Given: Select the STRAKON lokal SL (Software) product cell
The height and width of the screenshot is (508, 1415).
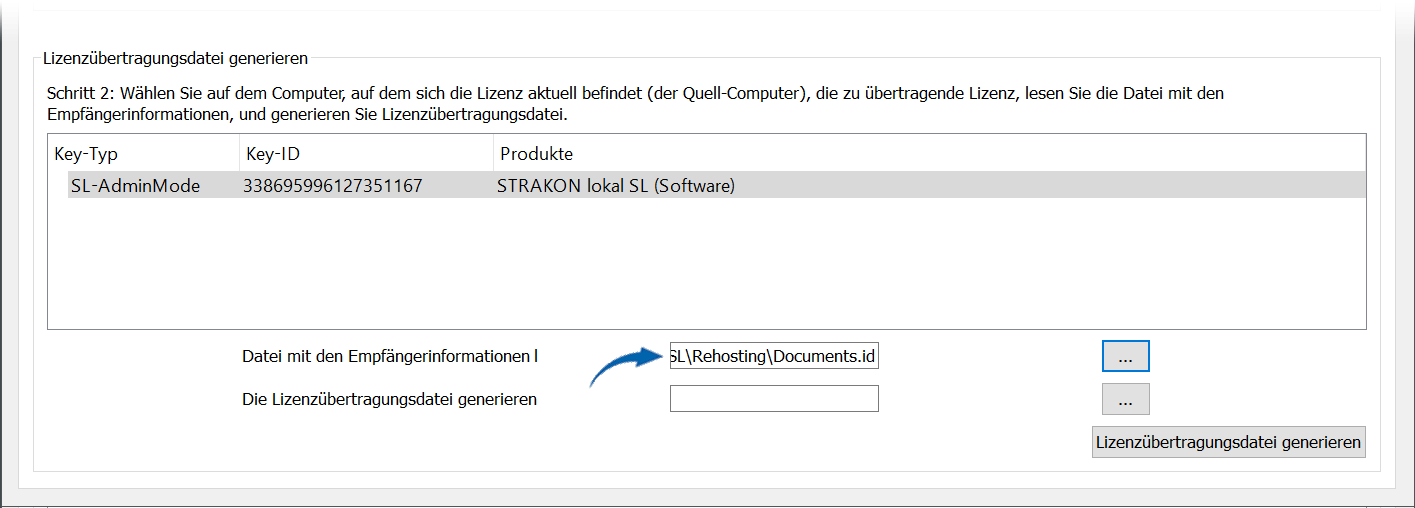Looking at the screenshot, I should pos(616,186).
